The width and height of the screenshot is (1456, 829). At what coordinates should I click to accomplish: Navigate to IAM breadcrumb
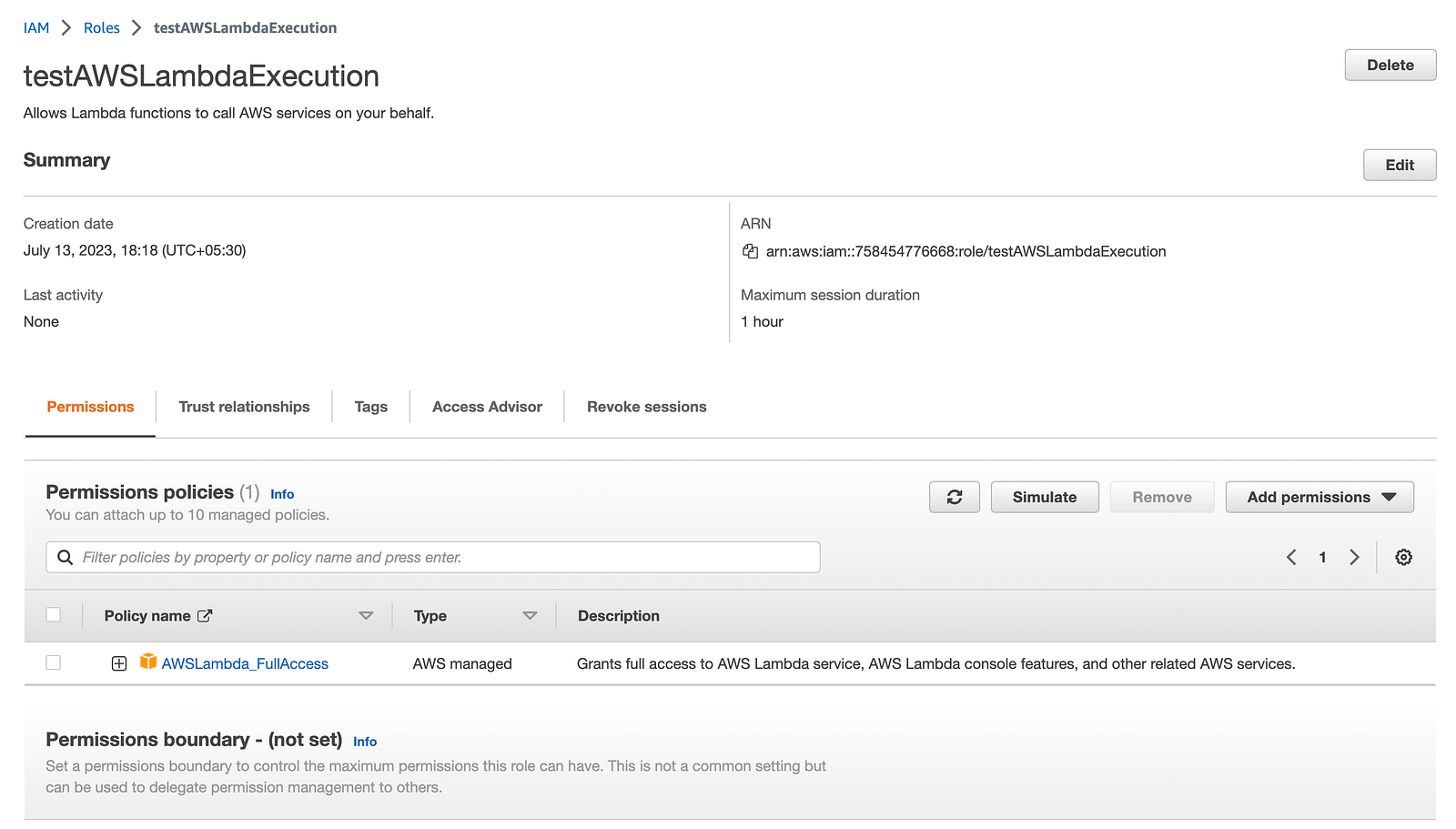point(36,28)
